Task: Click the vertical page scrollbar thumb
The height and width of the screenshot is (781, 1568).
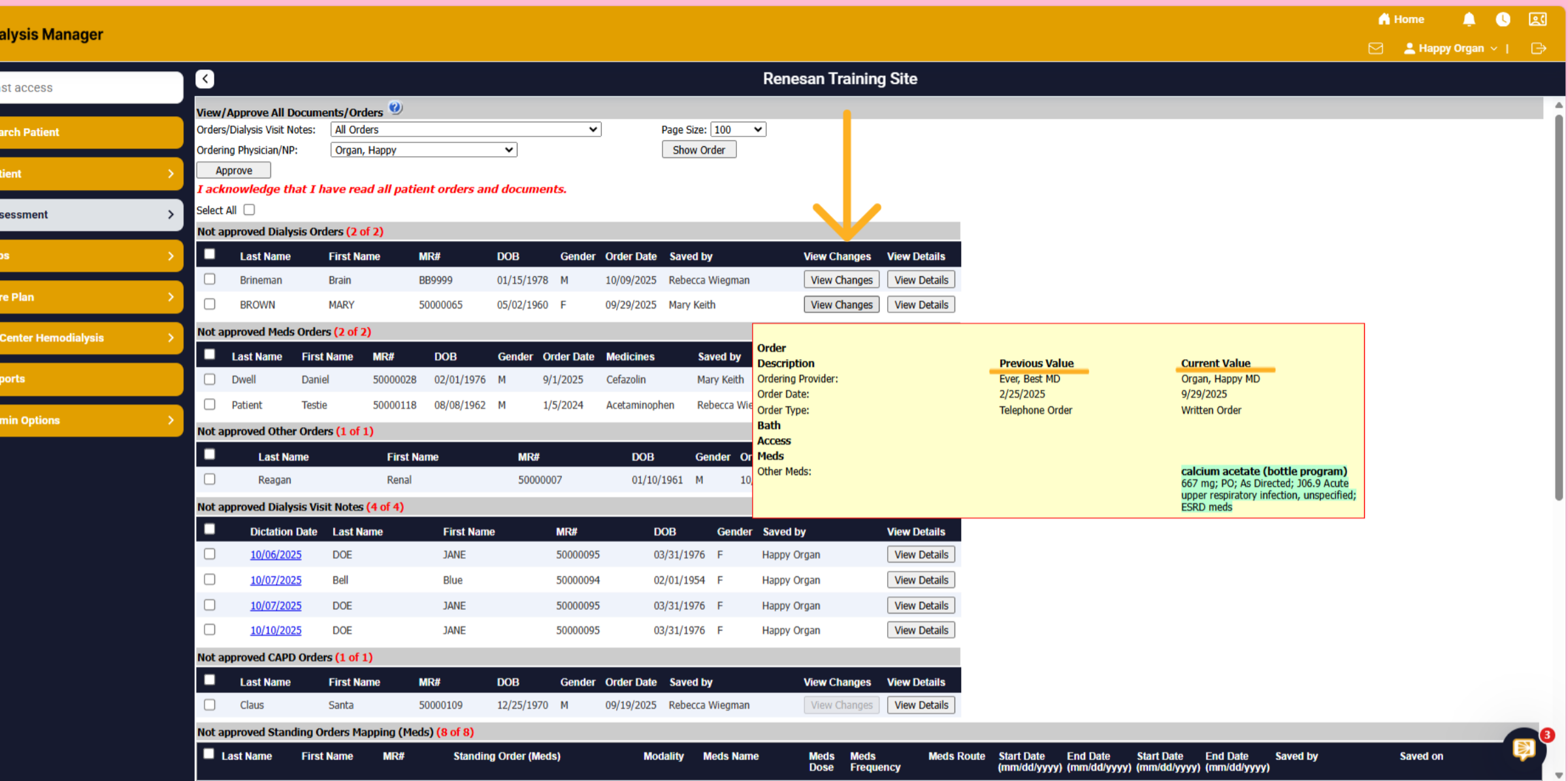Action: (x=1559, y=307)
